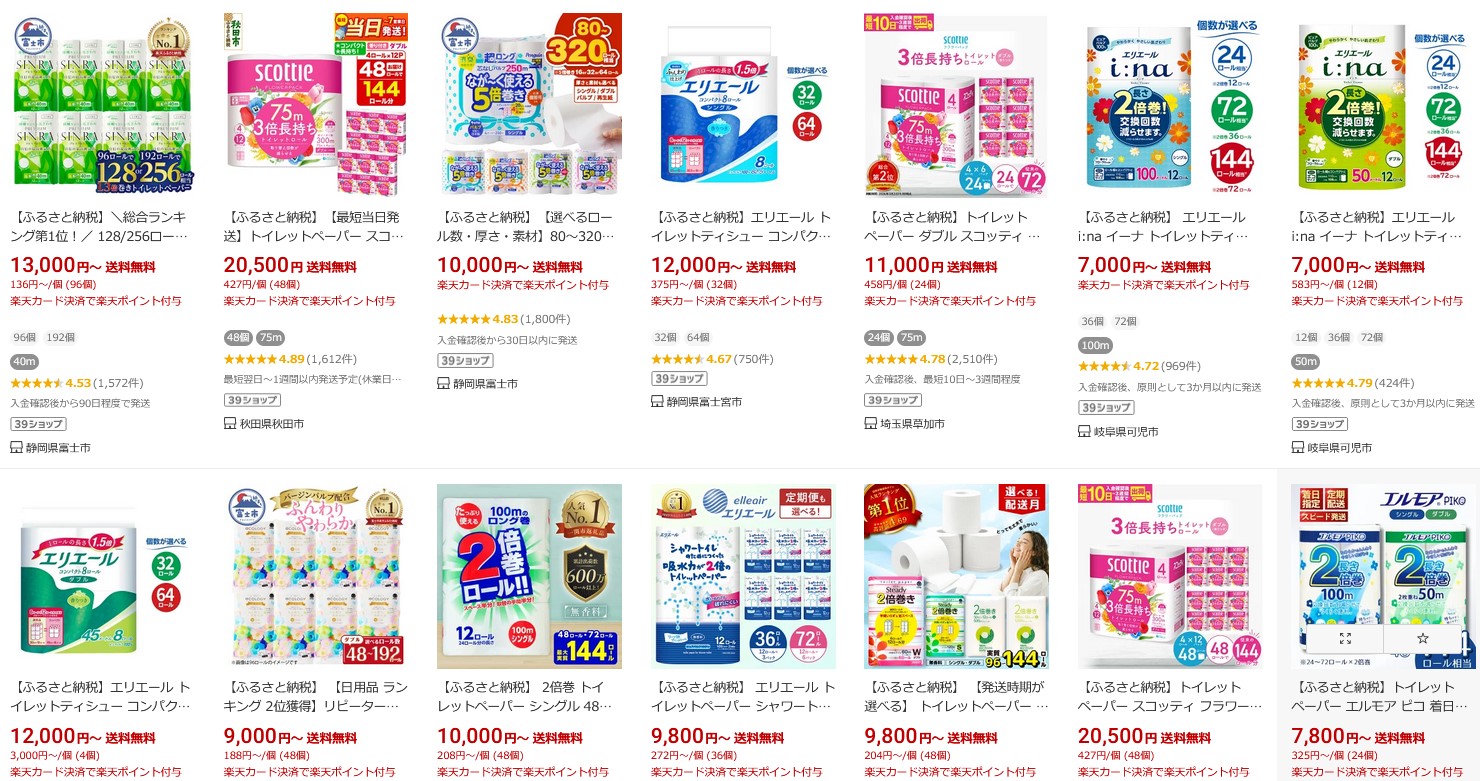Image resolution: width=1480 pixels, height=781 pixels.
Task: Click the 静岡県富士宮市 location under the blue エリエール product
Action: [704, 402]
